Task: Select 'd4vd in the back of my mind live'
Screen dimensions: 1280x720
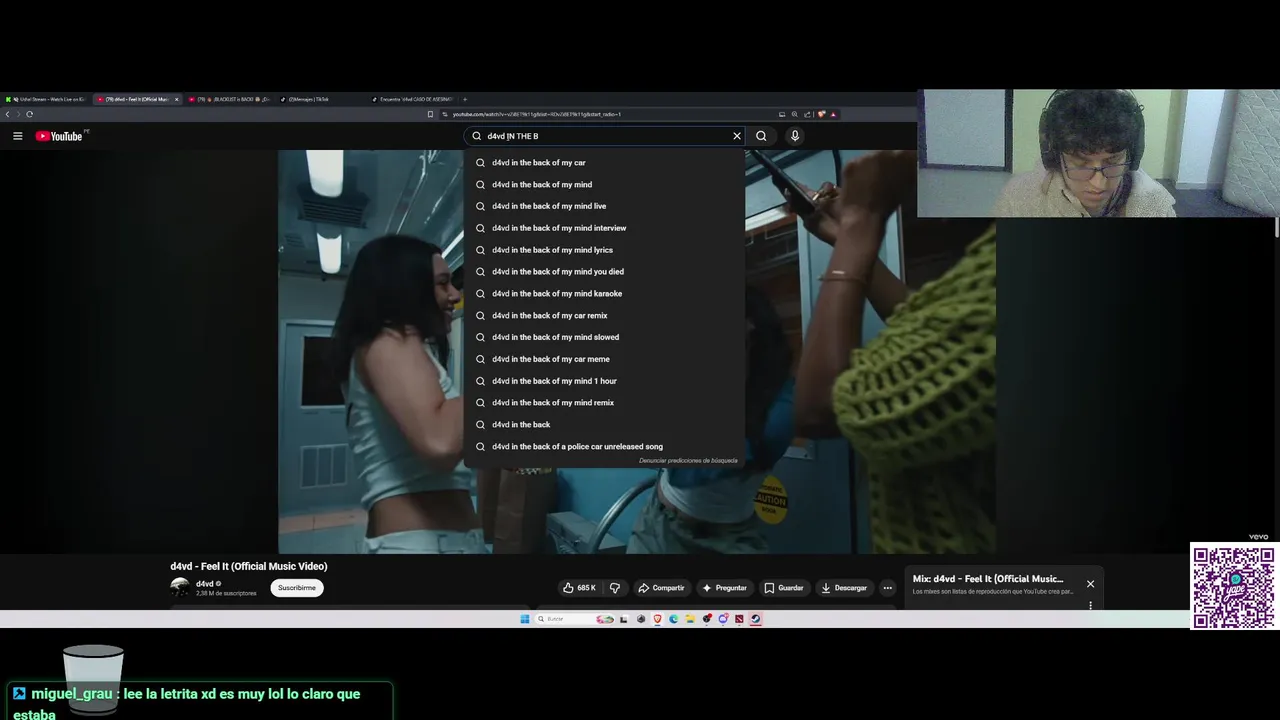Action: [606, 206]
